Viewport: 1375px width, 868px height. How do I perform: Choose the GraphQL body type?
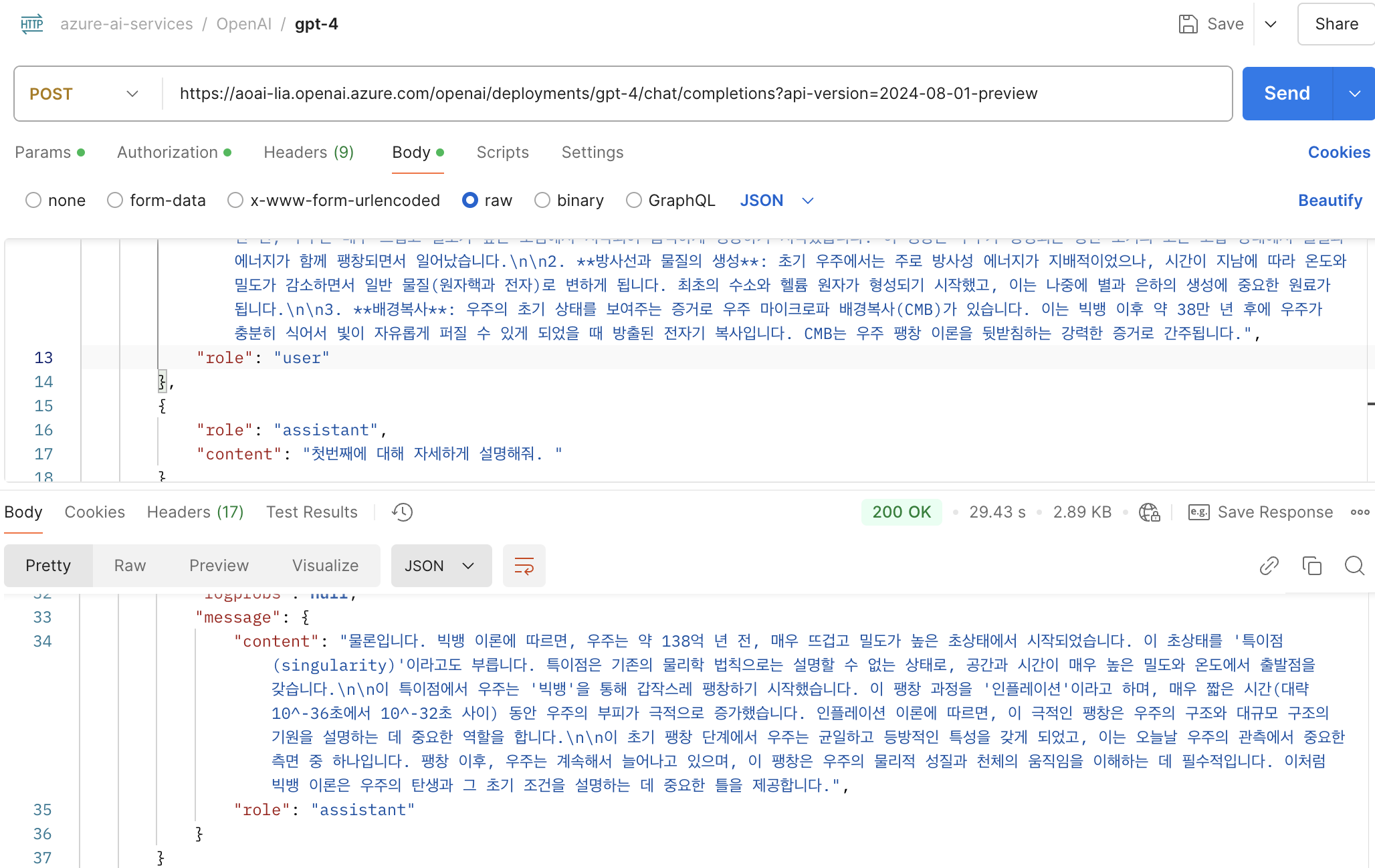click(633, 200)
